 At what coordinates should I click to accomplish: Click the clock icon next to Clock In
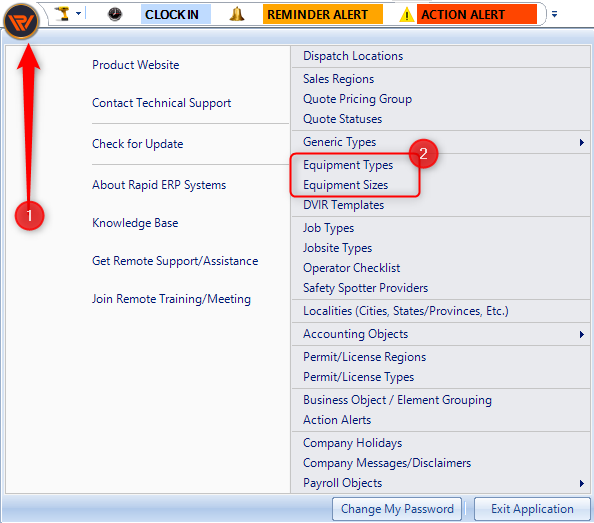coord(115,14)
